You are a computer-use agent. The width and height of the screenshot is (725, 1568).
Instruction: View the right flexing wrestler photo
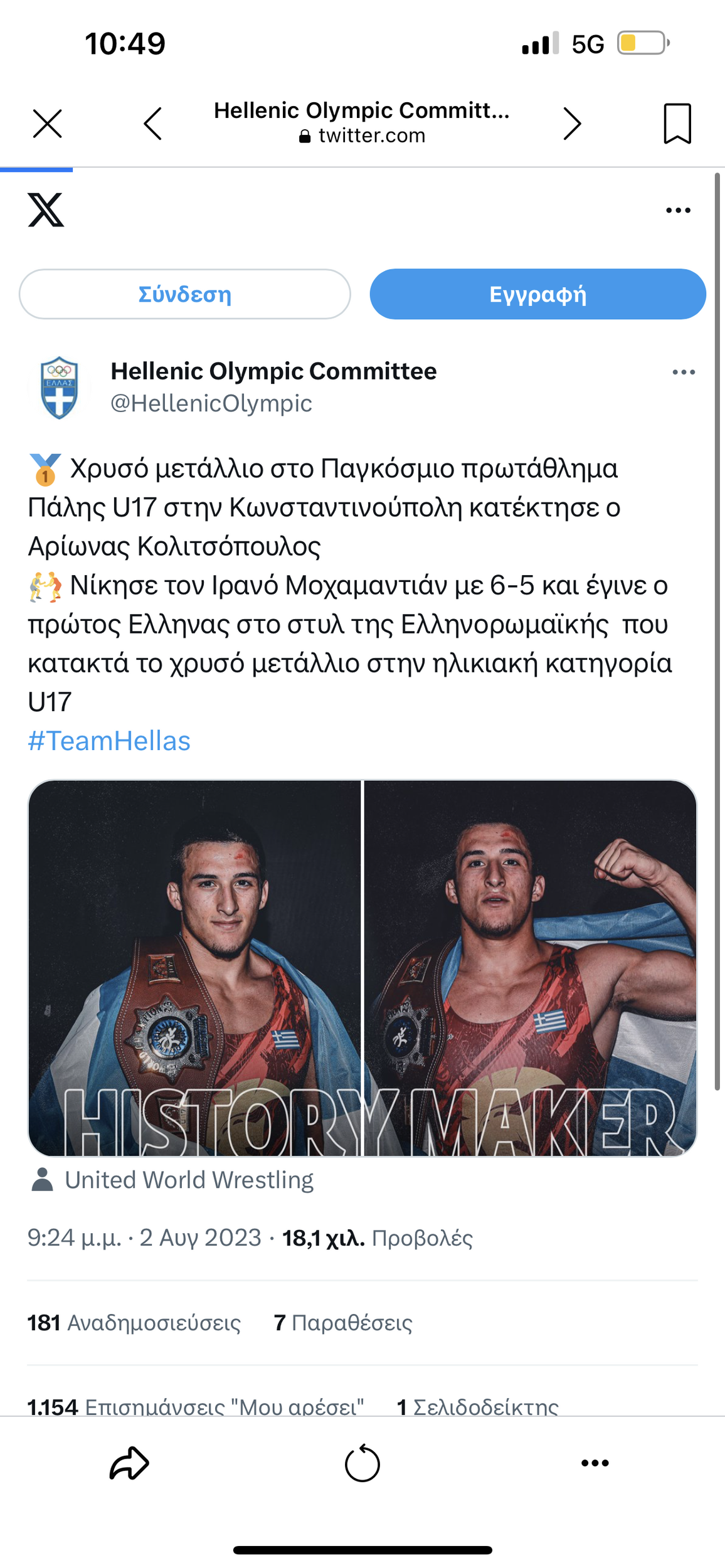(530, 968)
